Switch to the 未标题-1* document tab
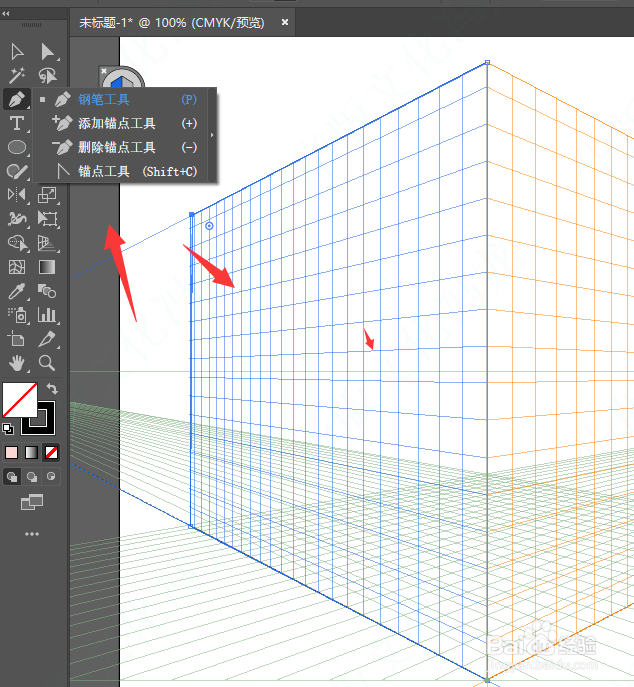Viewport: 634px width, 687px height. click(172, 22)
